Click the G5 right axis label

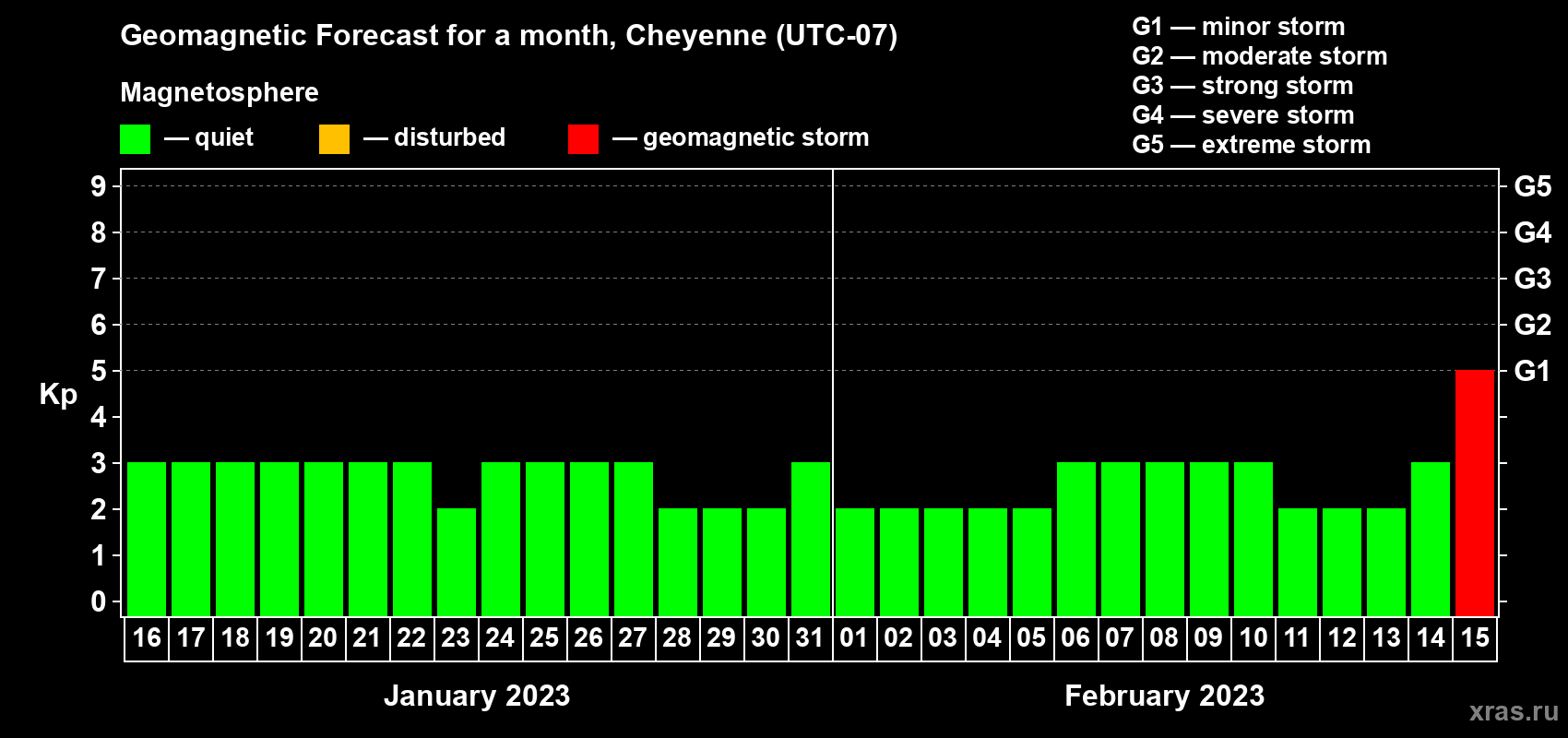coord(1533,186)
